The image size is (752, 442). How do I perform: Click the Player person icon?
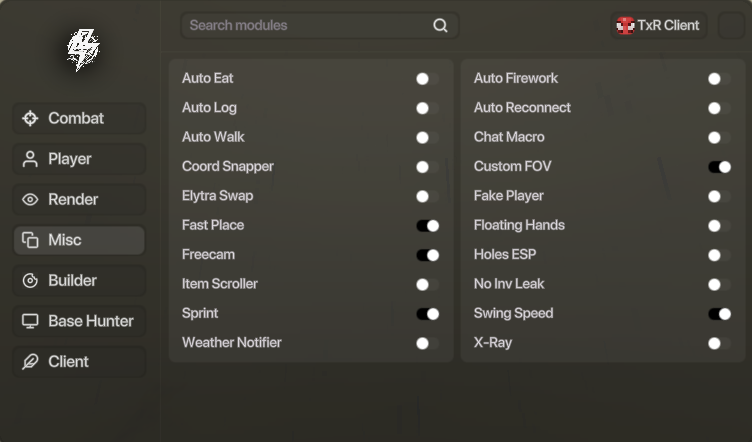[30, 159]
